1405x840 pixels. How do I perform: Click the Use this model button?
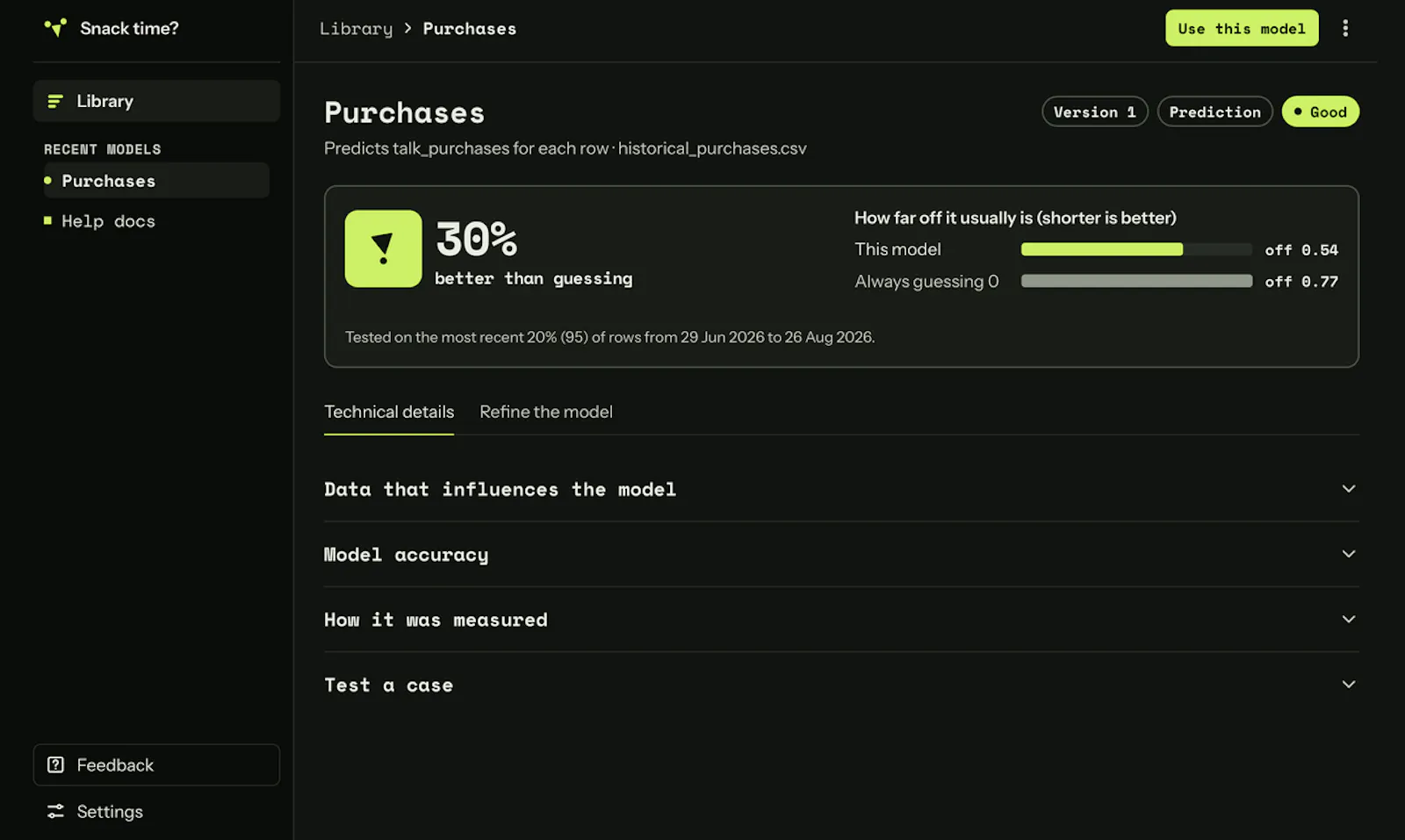click(1242, 28)
